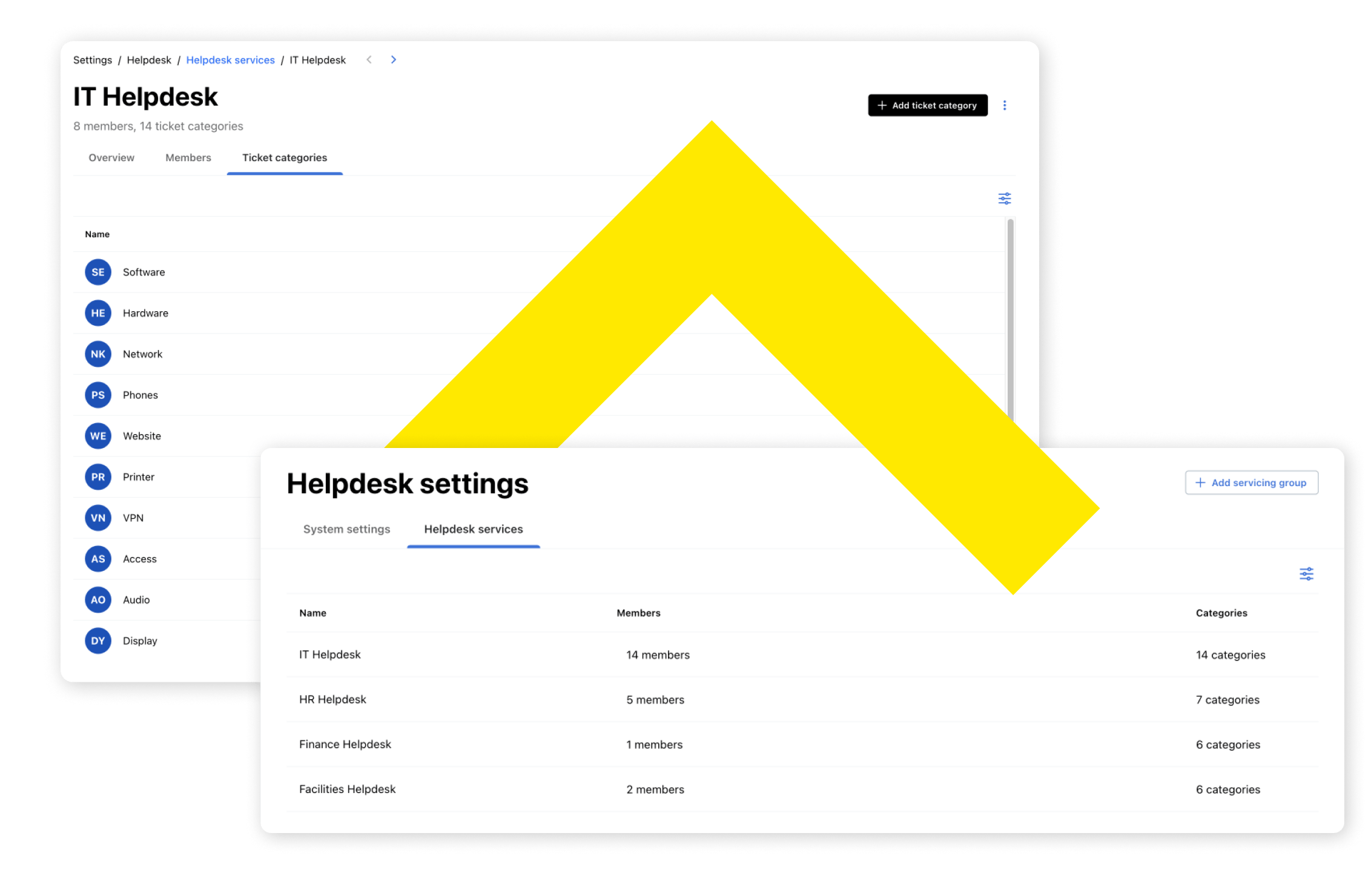Navigate back using the left chevron
This screenshot has width=1368, height=896.
369,59
